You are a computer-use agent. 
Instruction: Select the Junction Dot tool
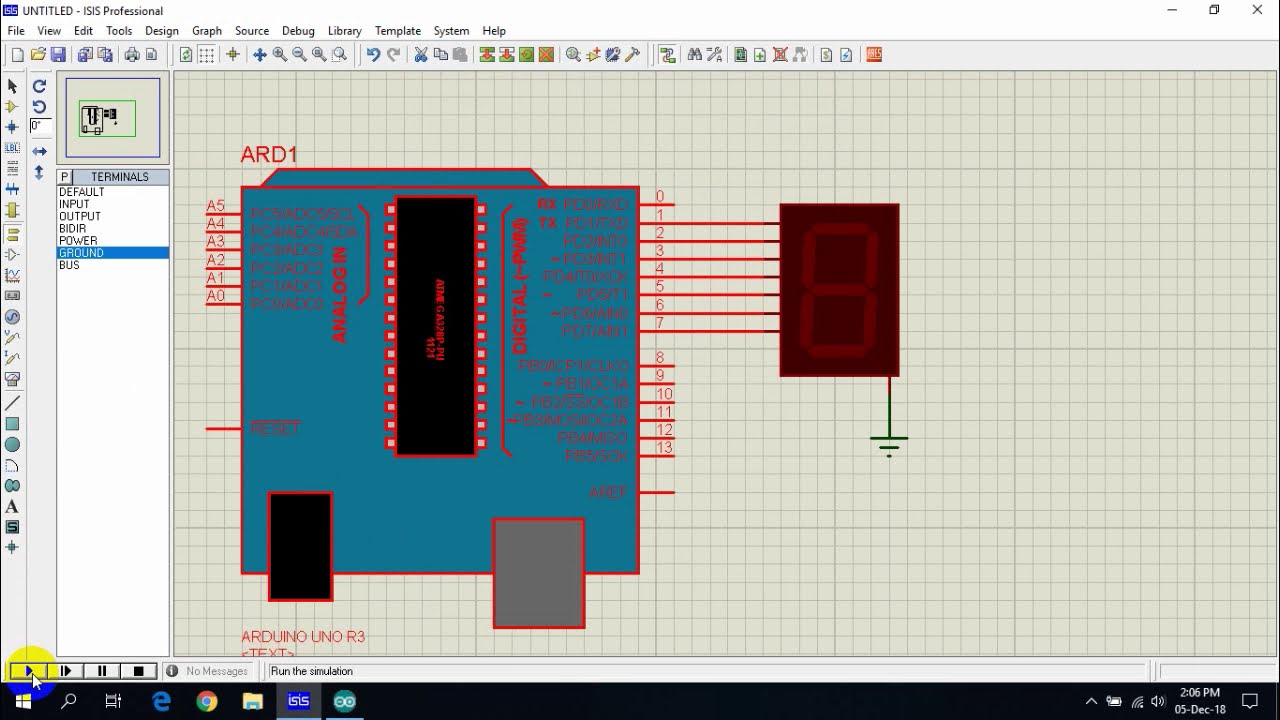(12, 127)
